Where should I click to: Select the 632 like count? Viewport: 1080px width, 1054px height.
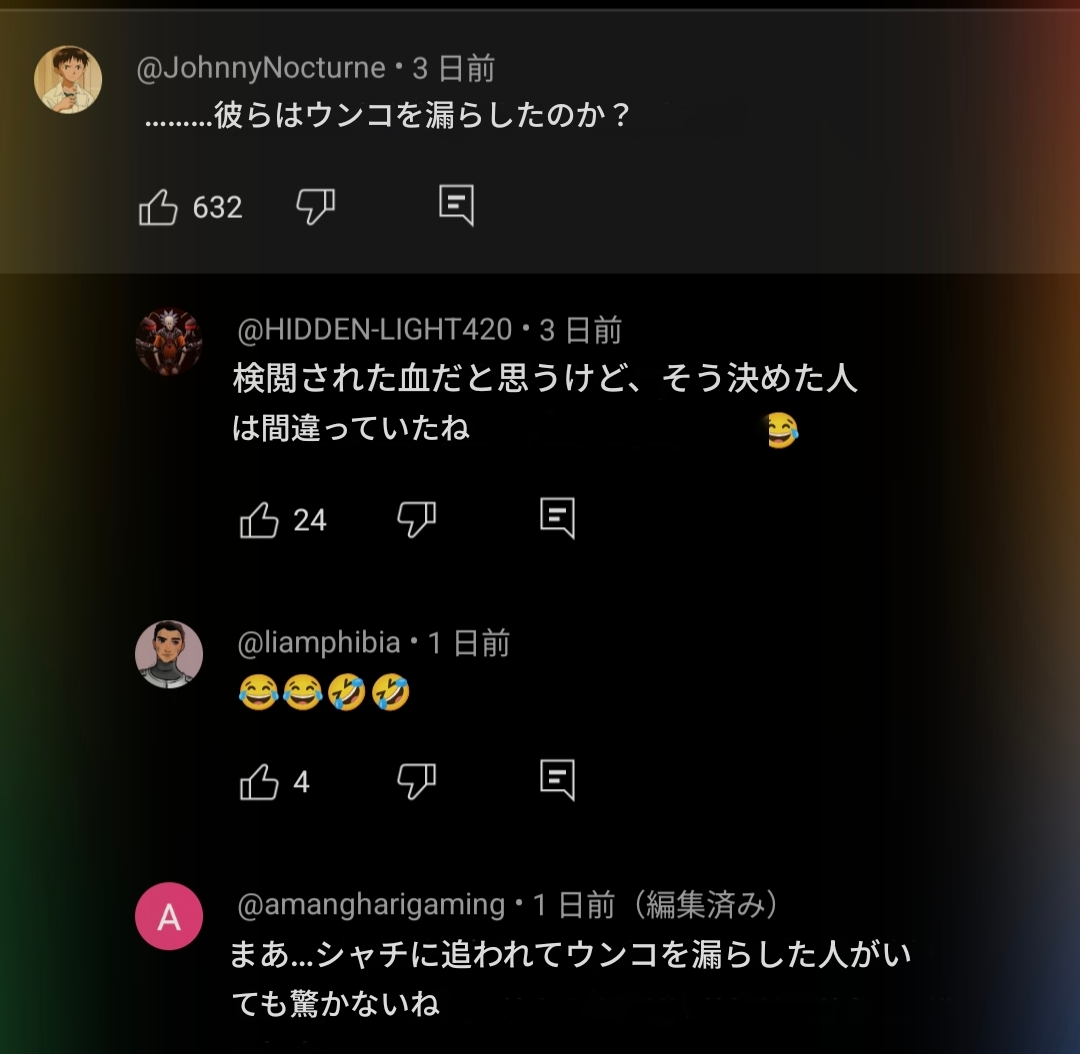coord(217,207)
